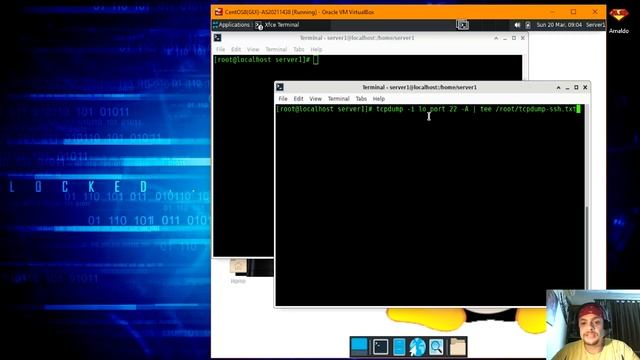Open the Xfce Applications menu
This screenshot has height=360, width=640.
tap(231, 25)
